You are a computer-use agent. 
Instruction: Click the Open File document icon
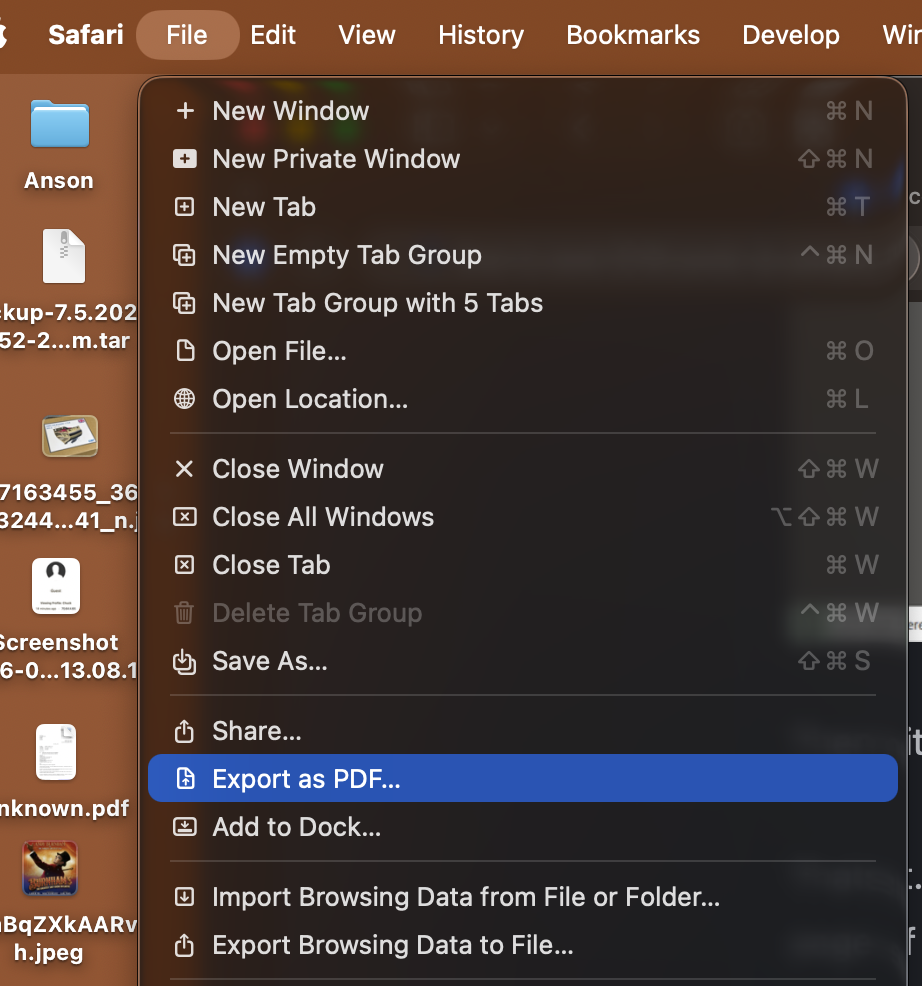coord(185,351)
